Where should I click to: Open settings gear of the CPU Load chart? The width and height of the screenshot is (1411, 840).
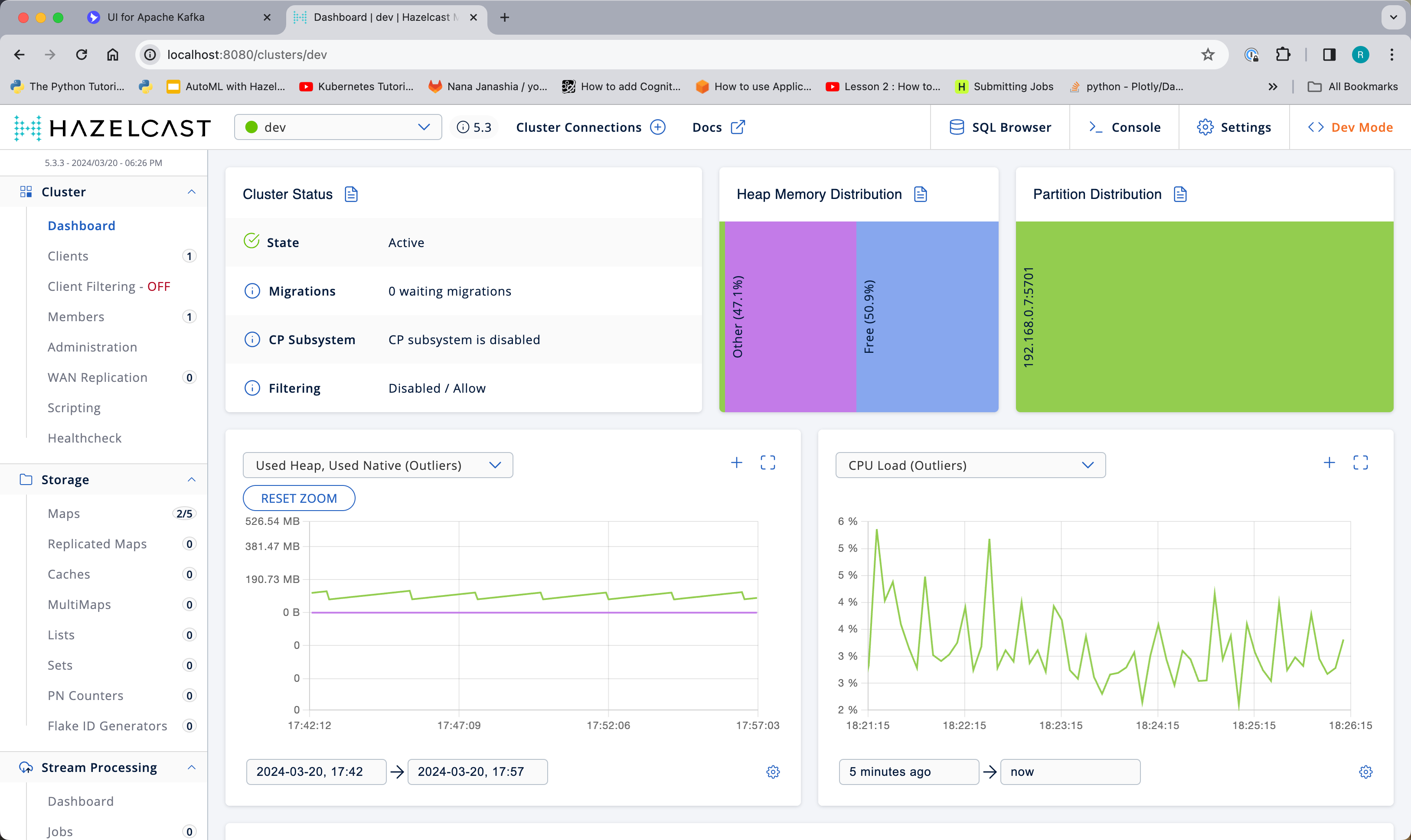[1366, 772]
